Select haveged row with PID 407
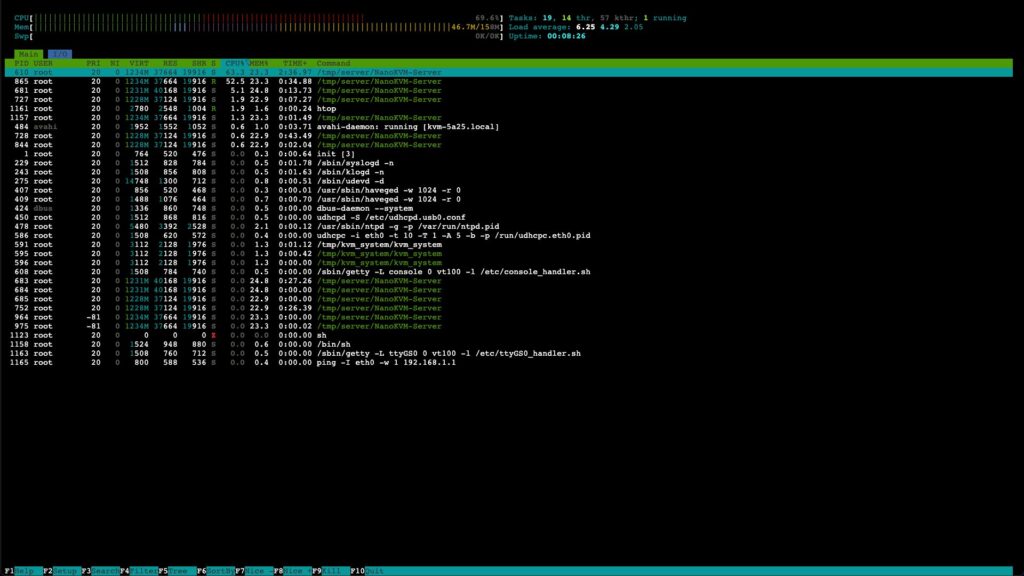The height and width of the screenshot is (576, 1024). point(509,191)
